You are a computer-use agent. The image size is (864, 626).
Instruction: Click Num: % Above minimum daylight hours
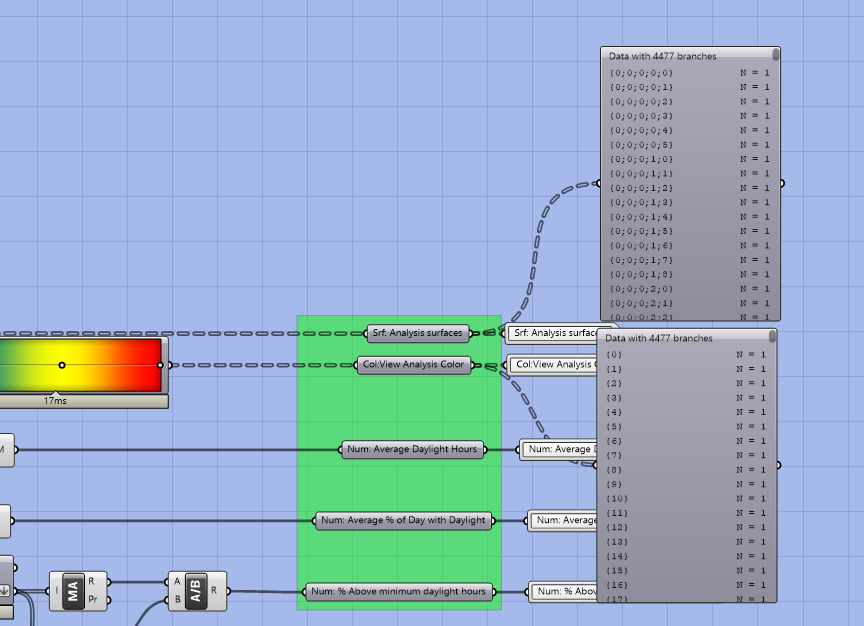click(x=399, y=591)
